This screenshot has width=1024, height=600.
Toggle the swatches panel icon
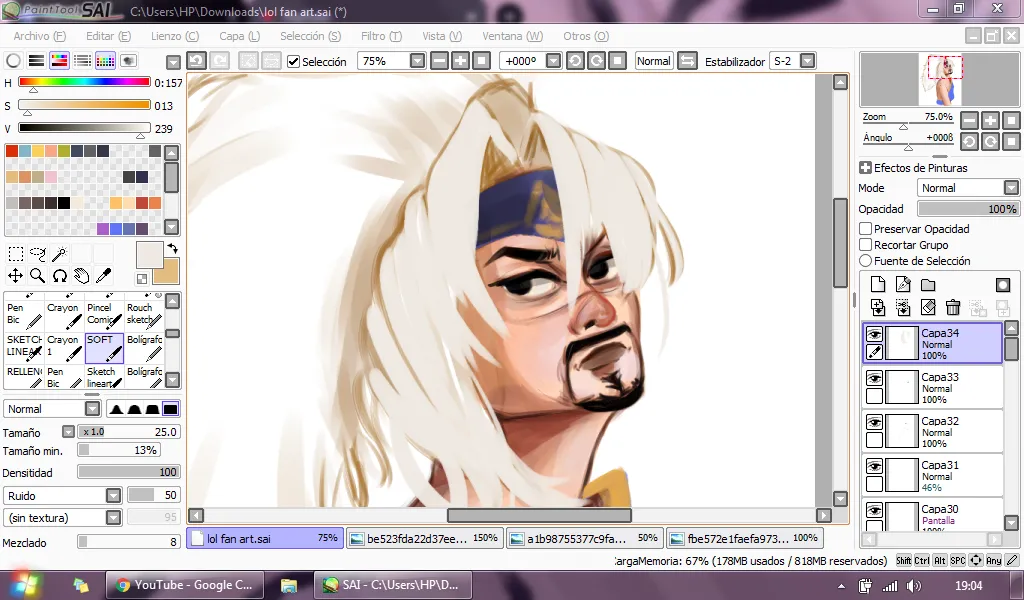point(105,61)
